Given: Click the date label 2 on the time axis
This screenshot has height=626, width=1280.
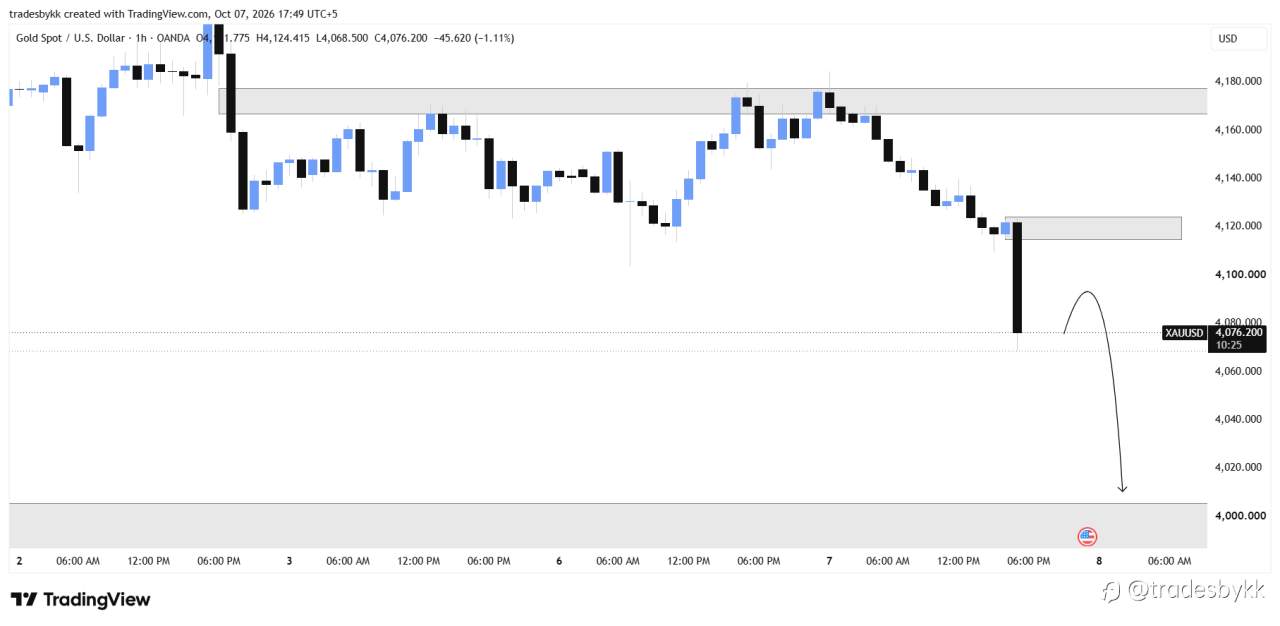Looking at the screenshot, I should (19, 561).
